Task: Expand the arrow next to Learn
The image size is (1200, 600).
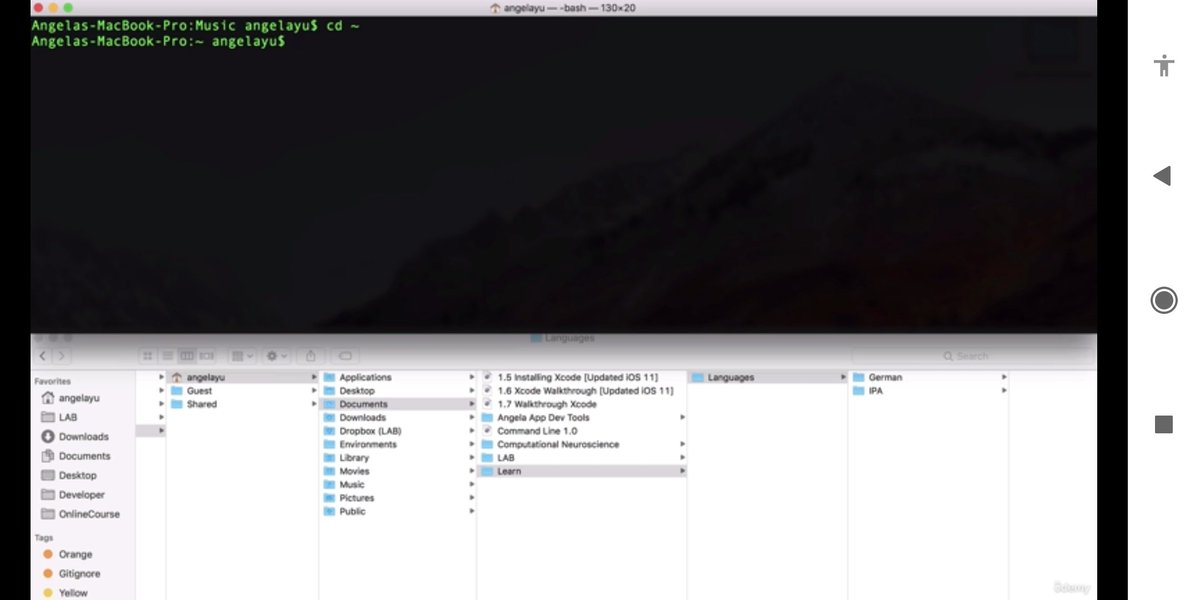Action: (x=683, y=471)
